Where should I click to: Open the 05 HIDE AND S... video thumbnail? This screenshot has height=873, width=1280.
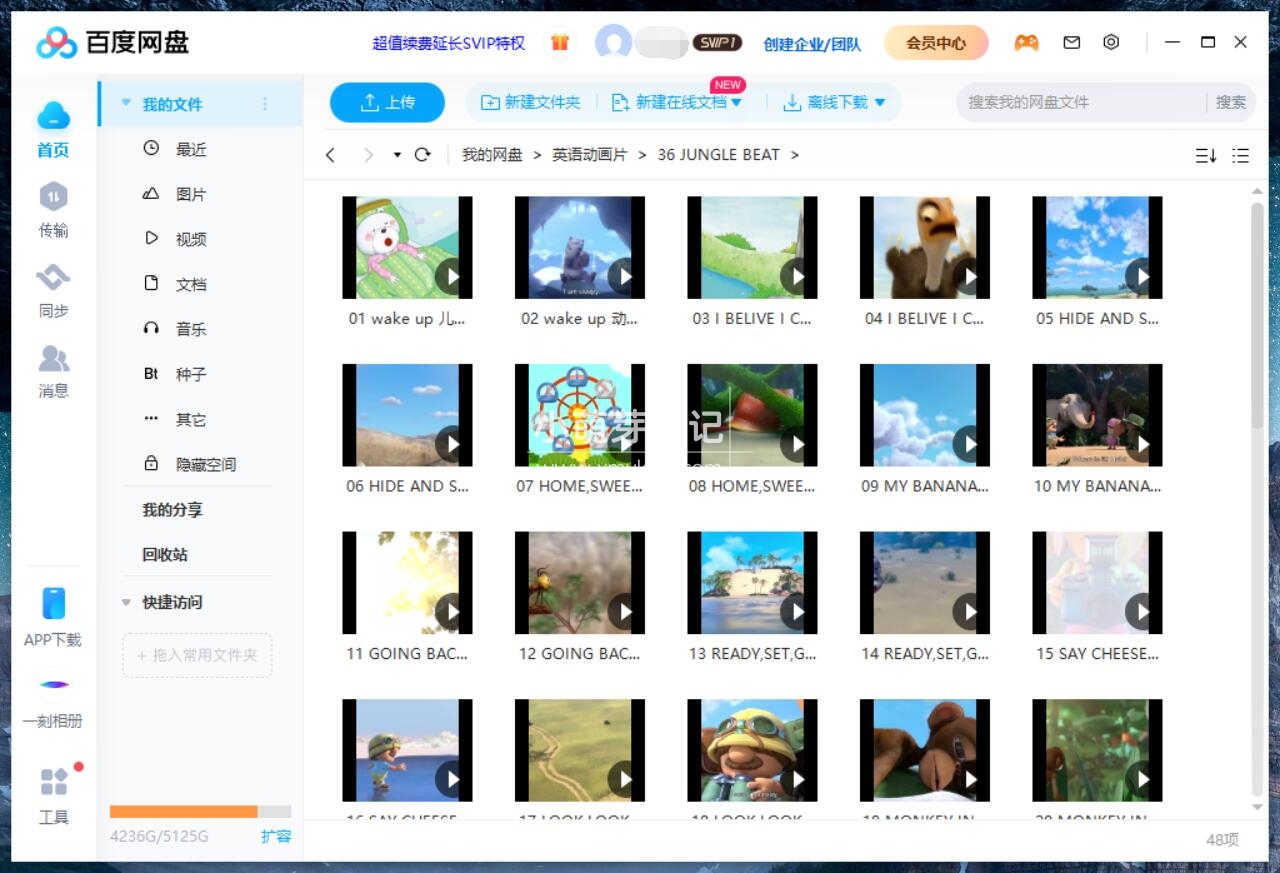(x=1097, y=248)
